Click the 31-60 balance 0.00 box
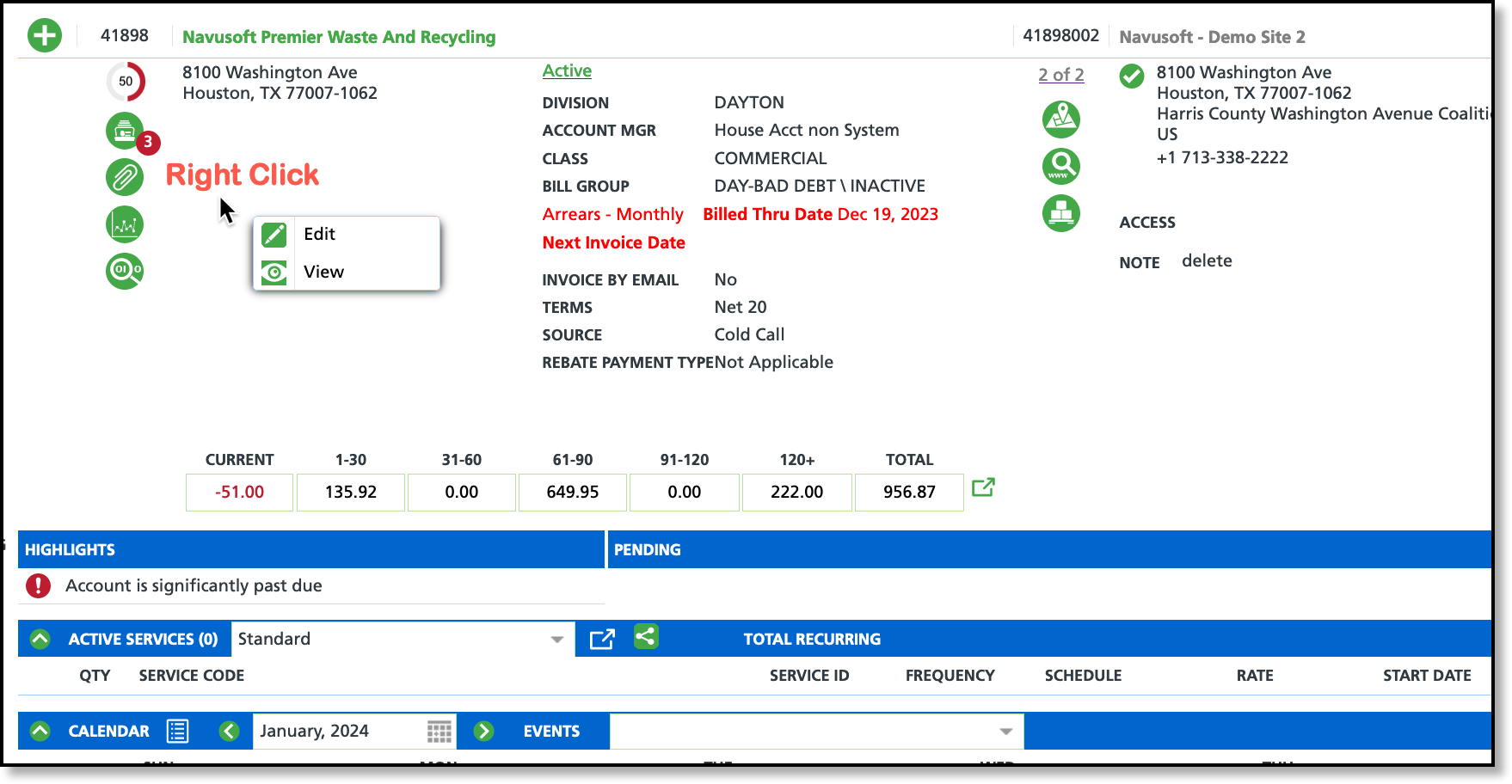 [x=462, y=493]
